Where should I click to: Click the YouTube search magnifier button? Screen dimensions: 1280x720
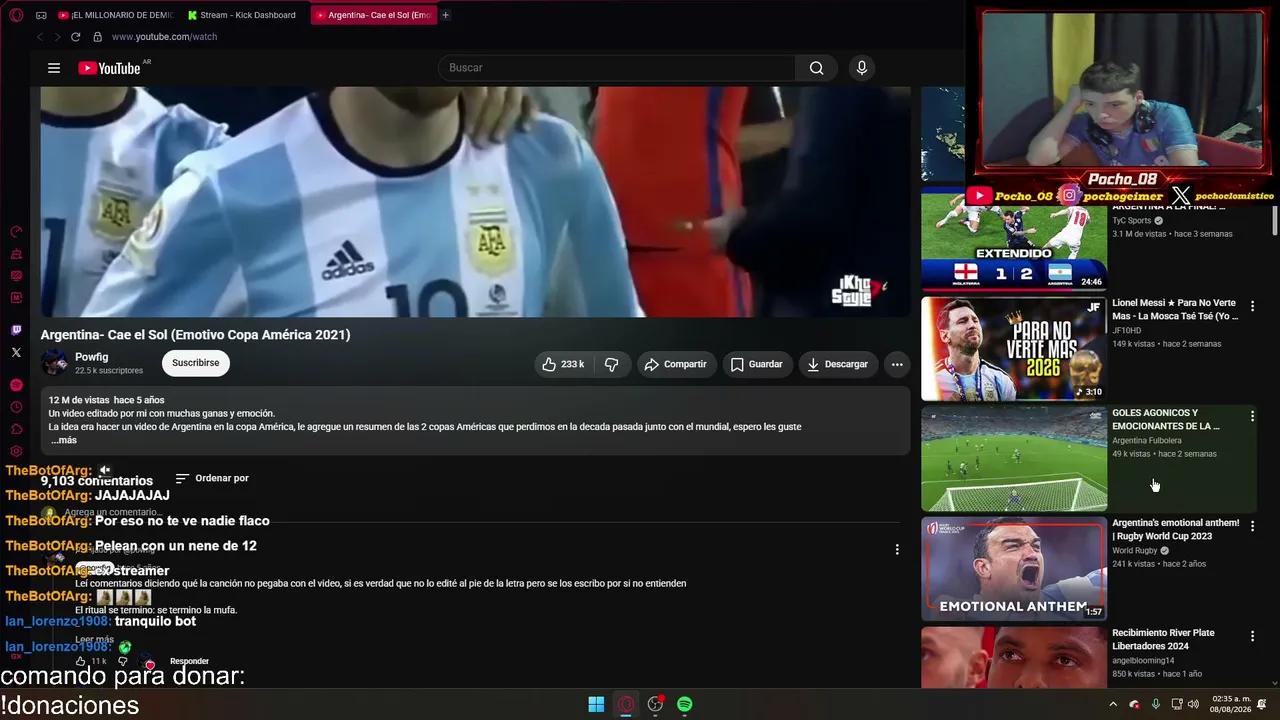(x=817, y=68)
